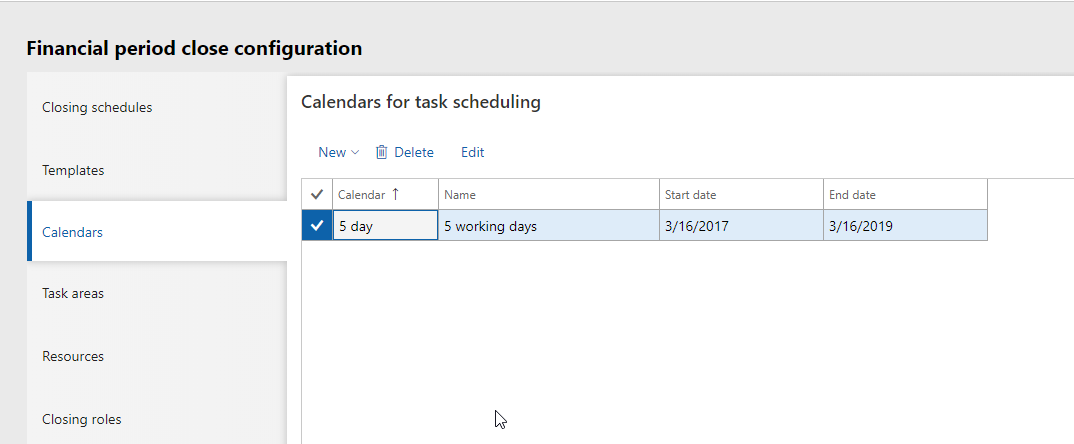Screen dimensions: 1074x444
Task: Select the Calendars tab
Action: click(72, 232)
